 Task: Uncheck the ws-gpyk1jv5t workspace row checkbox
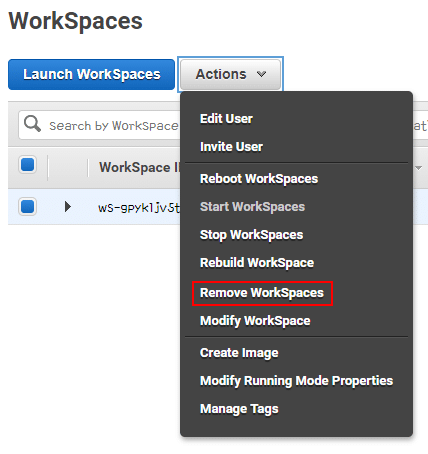[x=27, y=206]
